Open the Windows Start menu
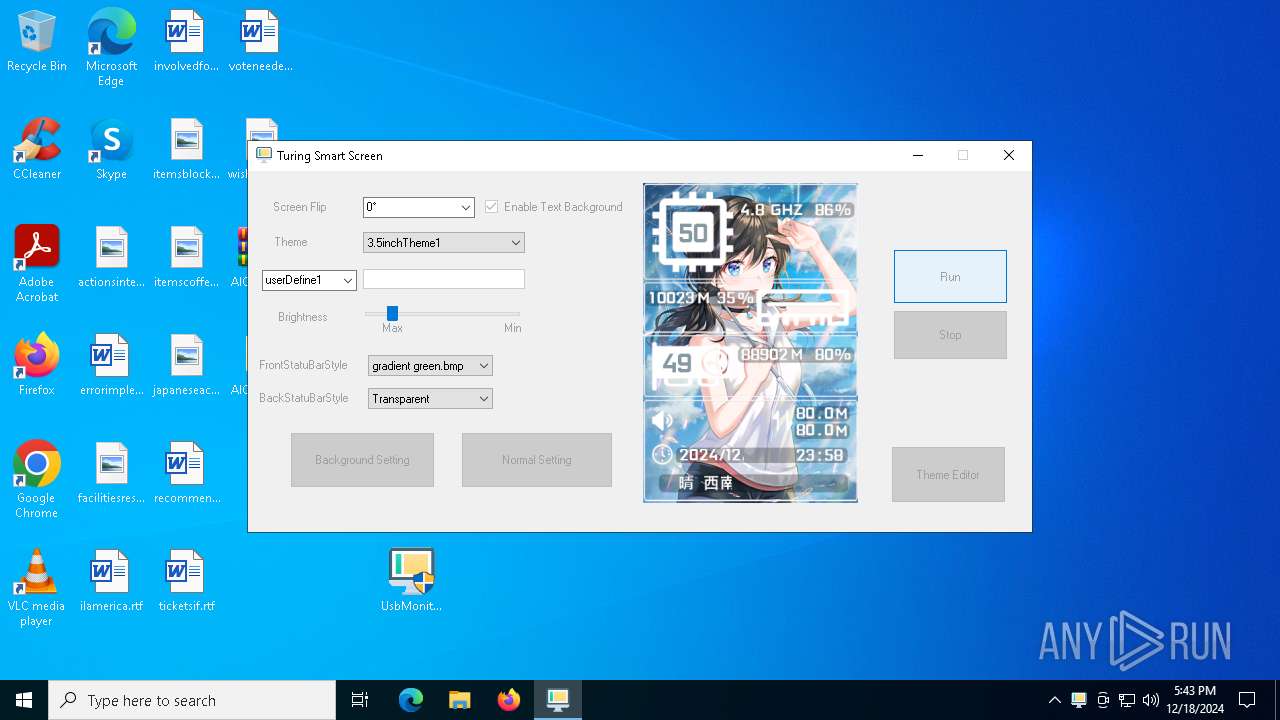 click(24, 700)
